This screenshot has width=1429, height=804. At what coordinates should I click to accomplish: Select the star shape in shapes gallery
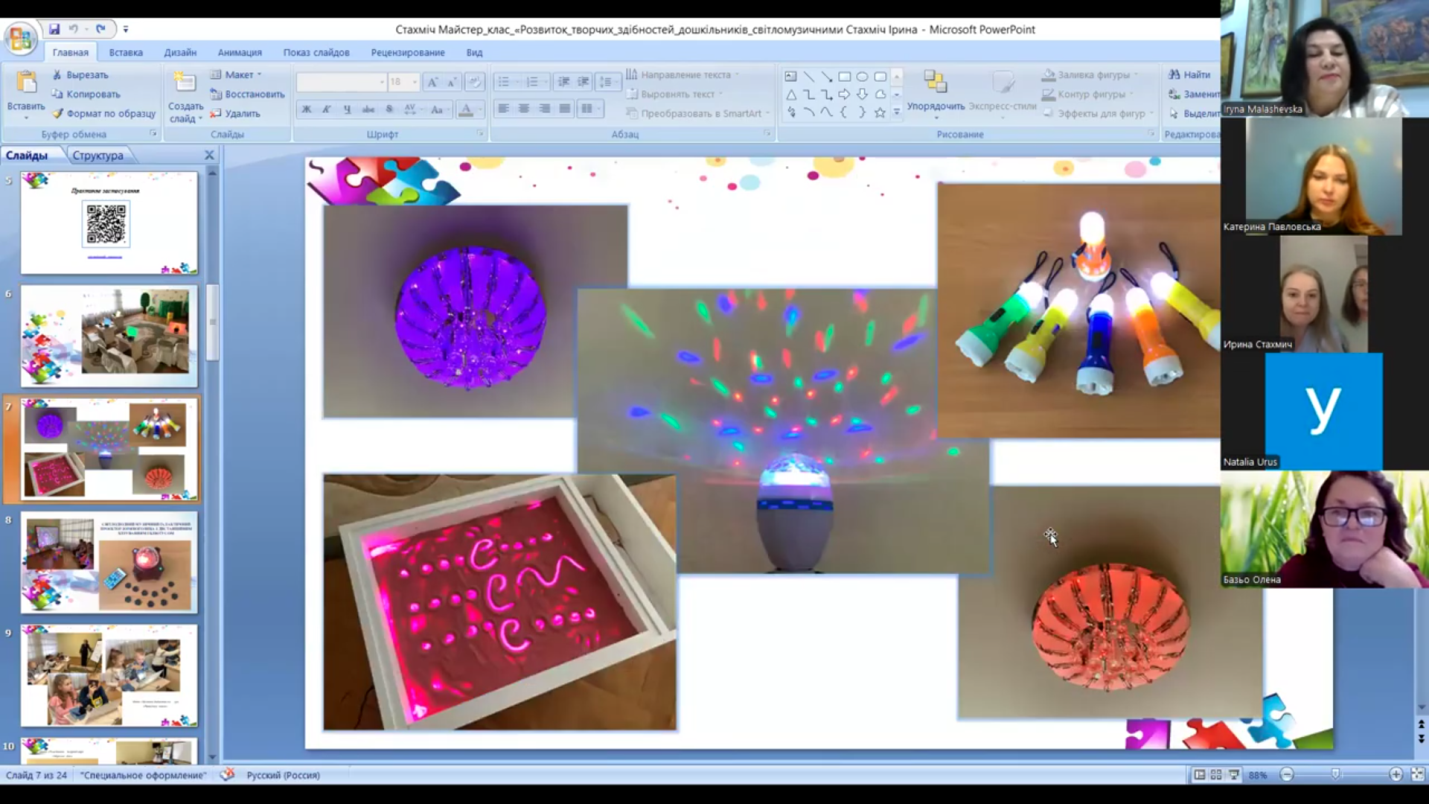point(880,113)
